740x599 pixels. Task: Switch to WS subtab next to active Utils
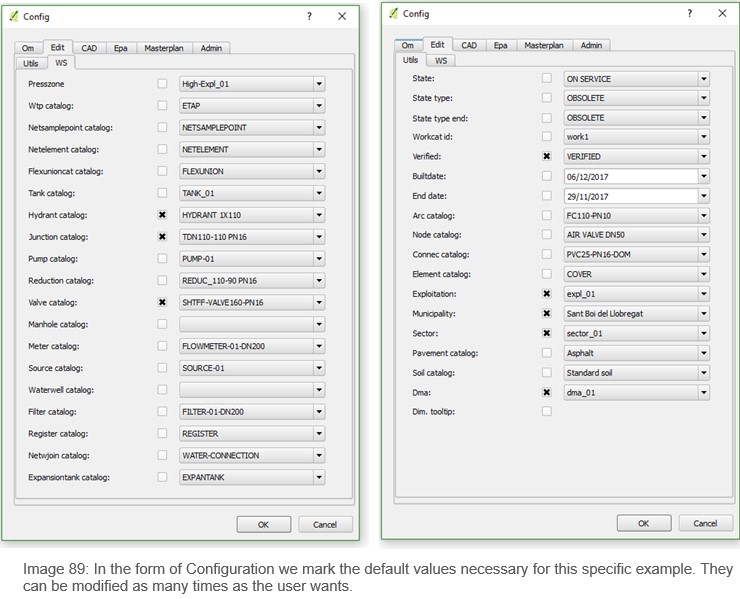[x=440, y=60]
